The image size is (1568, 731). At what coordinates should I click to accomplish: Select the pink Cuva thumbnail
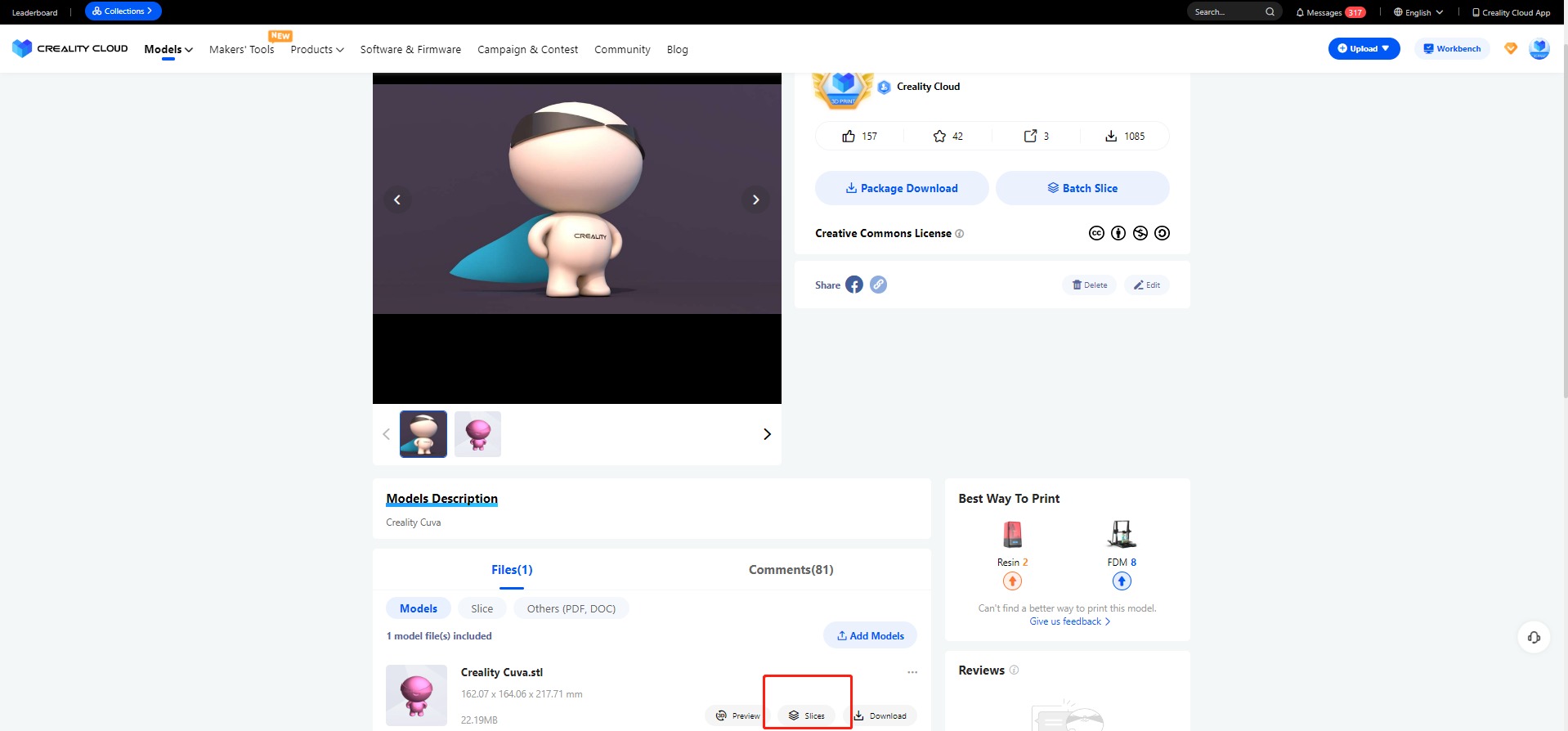pyautogui.click(x=477, y=434)
